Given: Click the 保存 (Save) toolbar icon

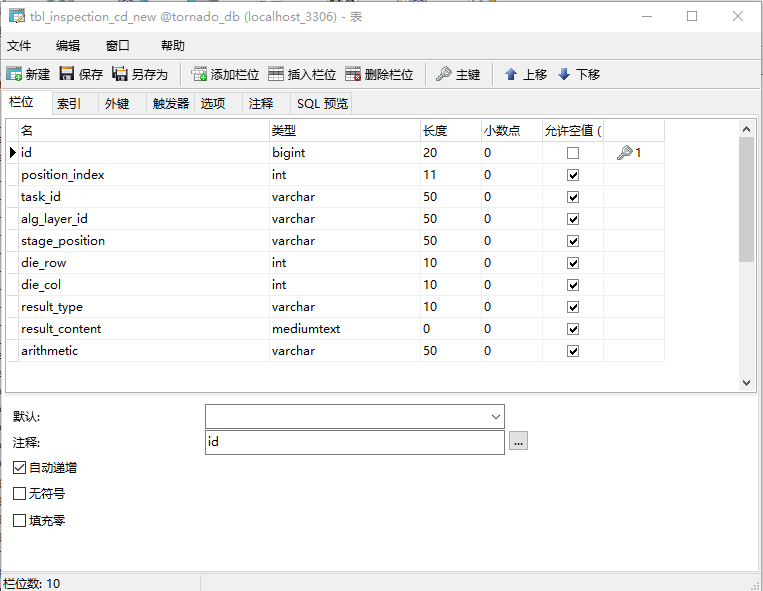Looking at the screenshot, I should 67,74.
